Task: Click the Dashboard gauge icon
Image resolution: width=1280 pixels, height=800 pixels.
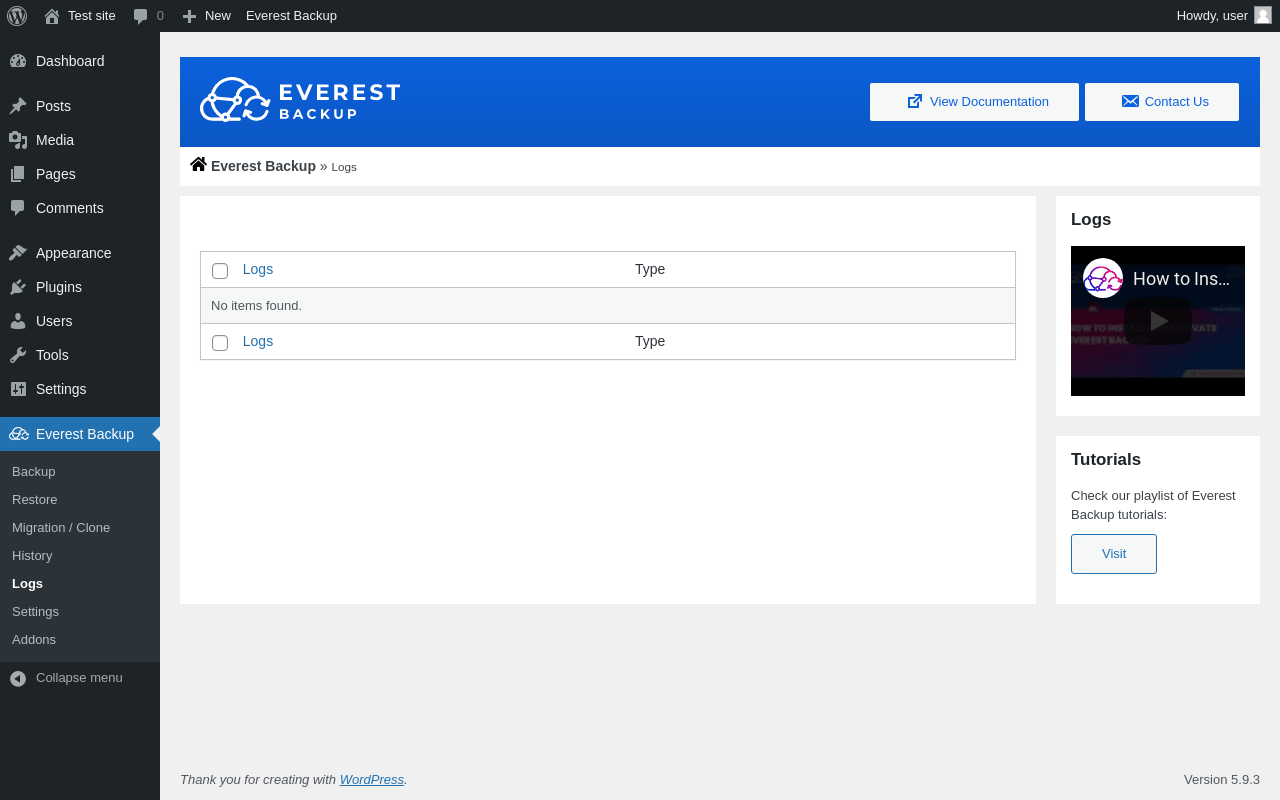Action: pyautogui.click(x=18, y=61)
